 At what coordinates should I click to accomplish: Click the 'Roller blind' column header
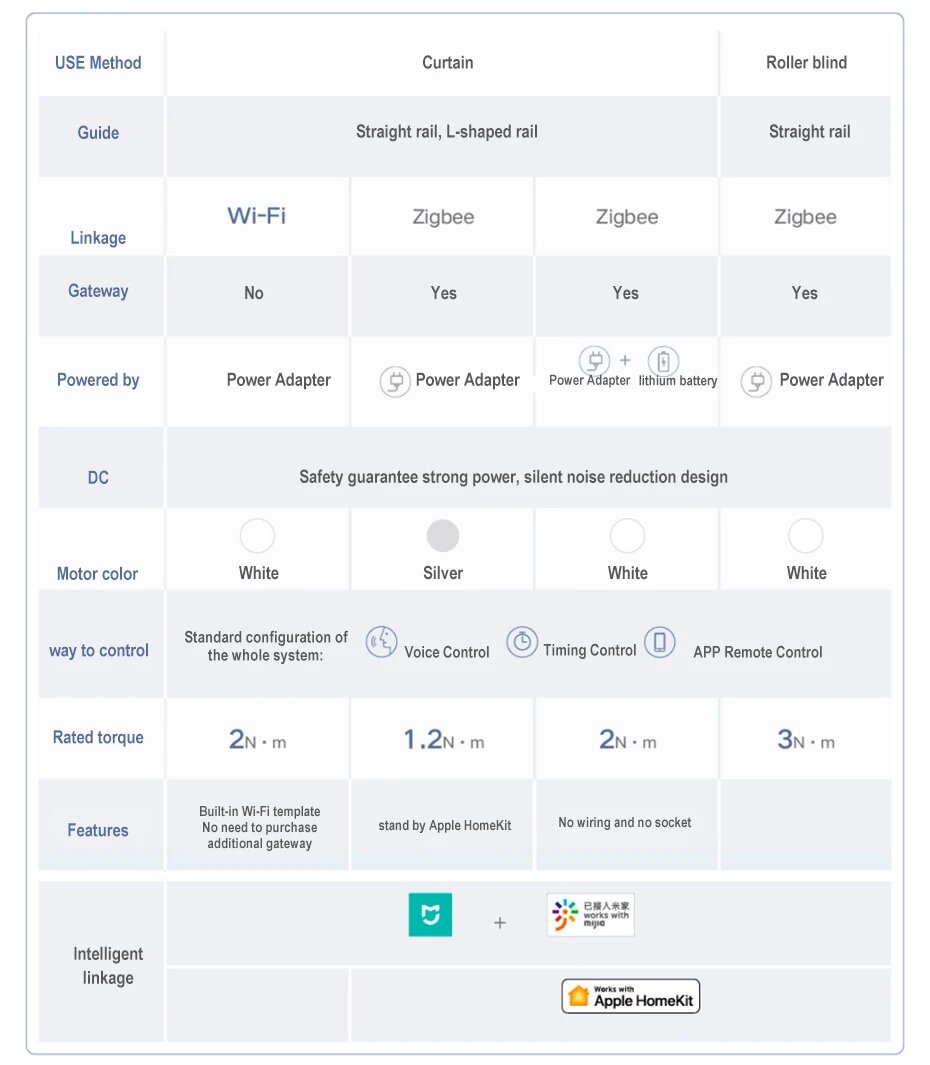(806, 62)
